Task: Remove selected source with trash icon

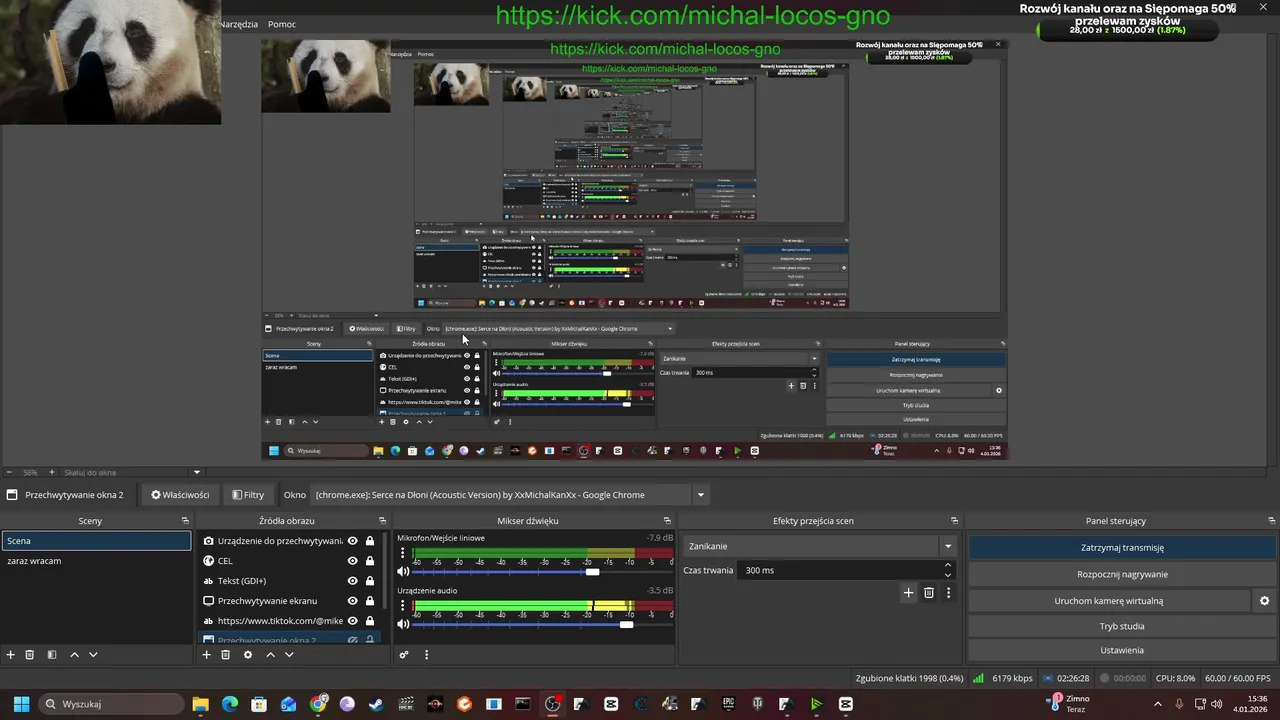Action: (226, 655)
